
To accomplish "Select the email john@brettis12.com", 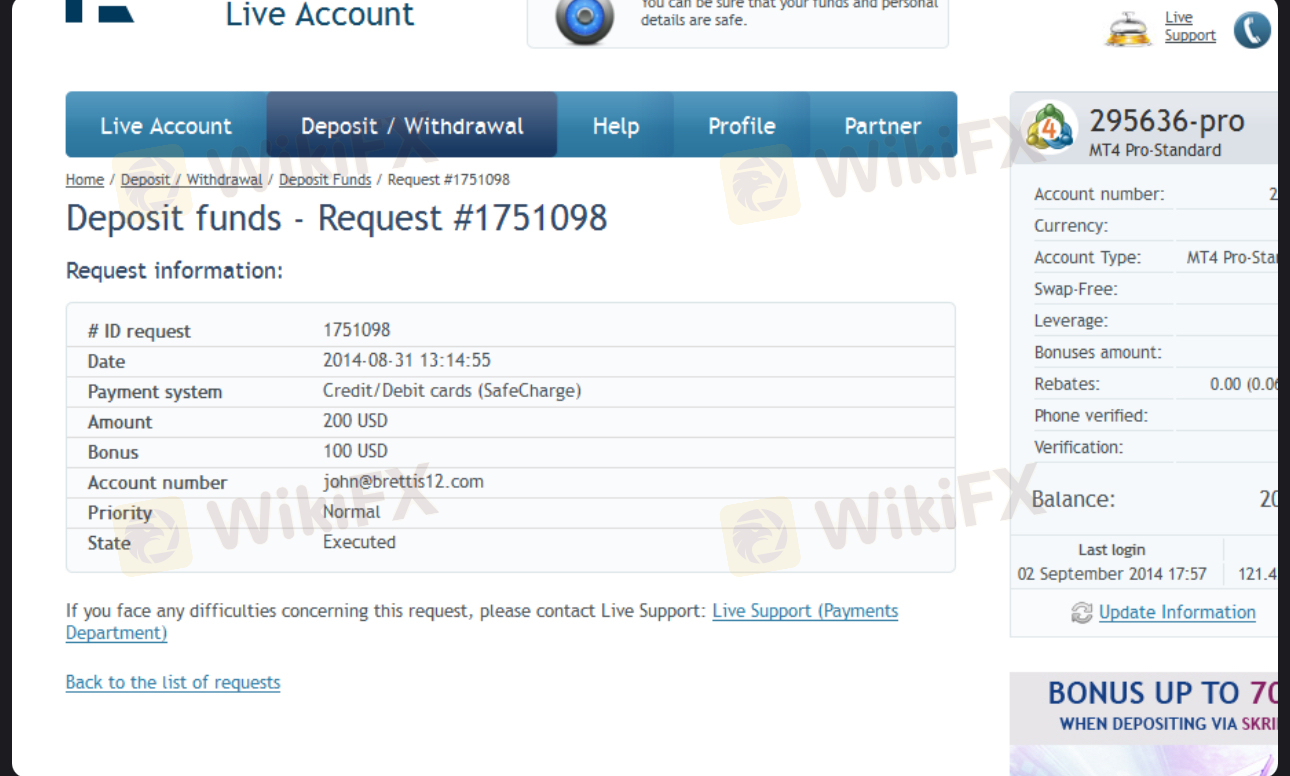I will tap(403, 481).
